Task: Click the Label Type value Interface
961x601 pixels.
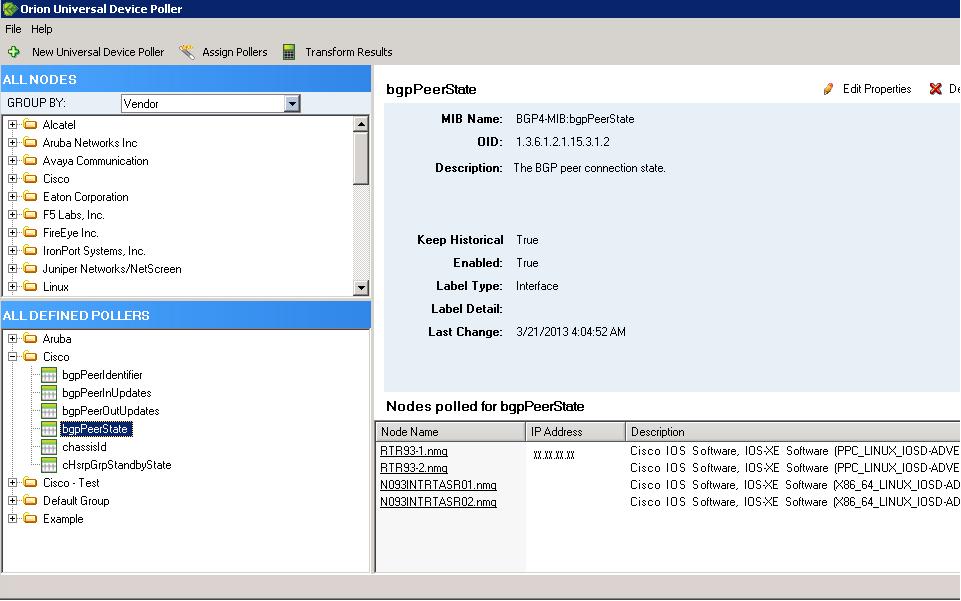Action: [x=537, y=286]
